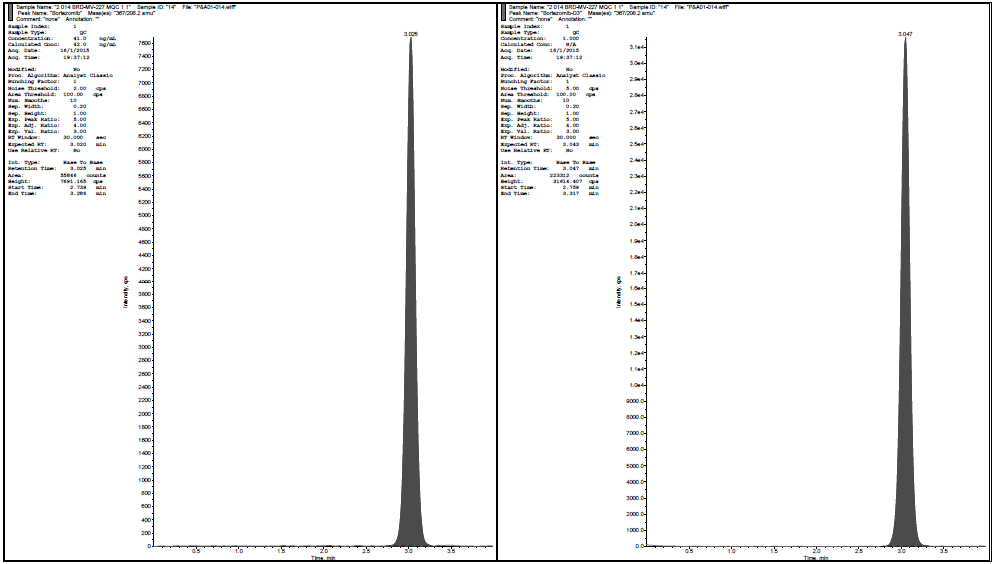Image resolution: width=995 pixels, height=564 pixels.
Task: Click the 3.025 peak label in left chromatogram
Action: coord(412,33)
